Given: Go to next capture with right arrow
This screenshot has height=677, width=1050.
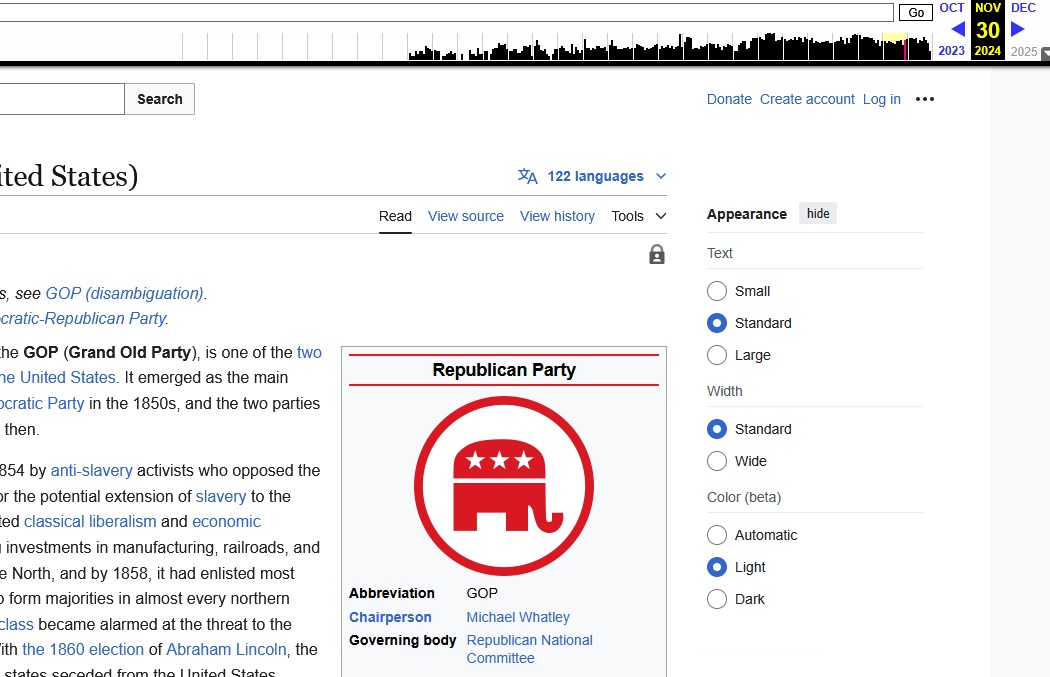Looking at the screenshot, I should pyautogui.click(x=1018, y=29).
